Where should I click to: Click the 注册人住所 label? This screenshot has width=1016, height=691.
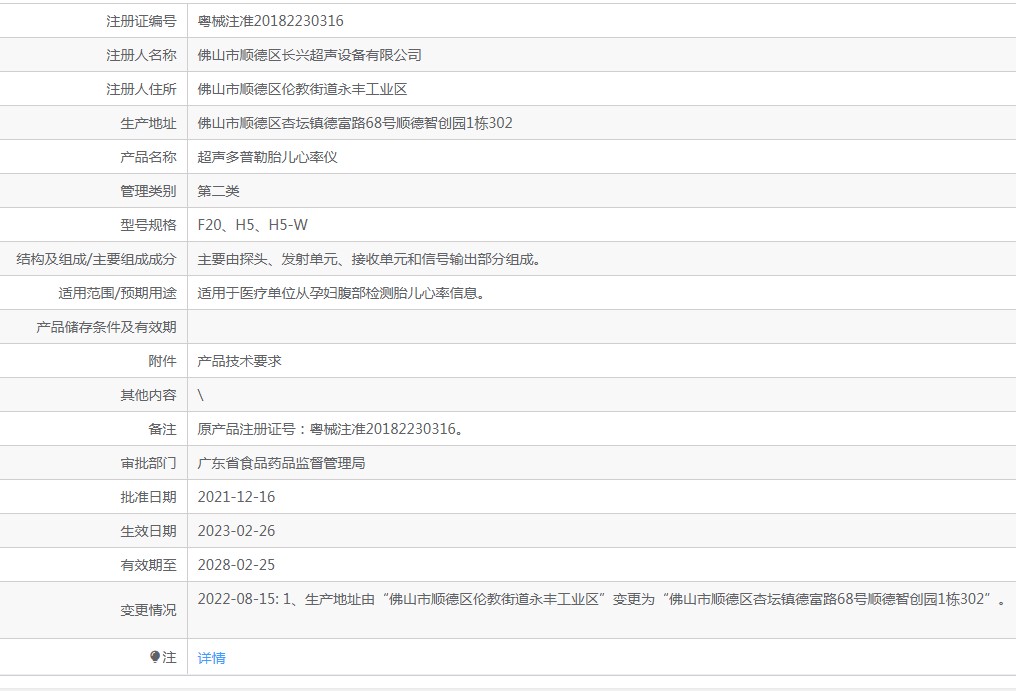[x=141, y=89]
